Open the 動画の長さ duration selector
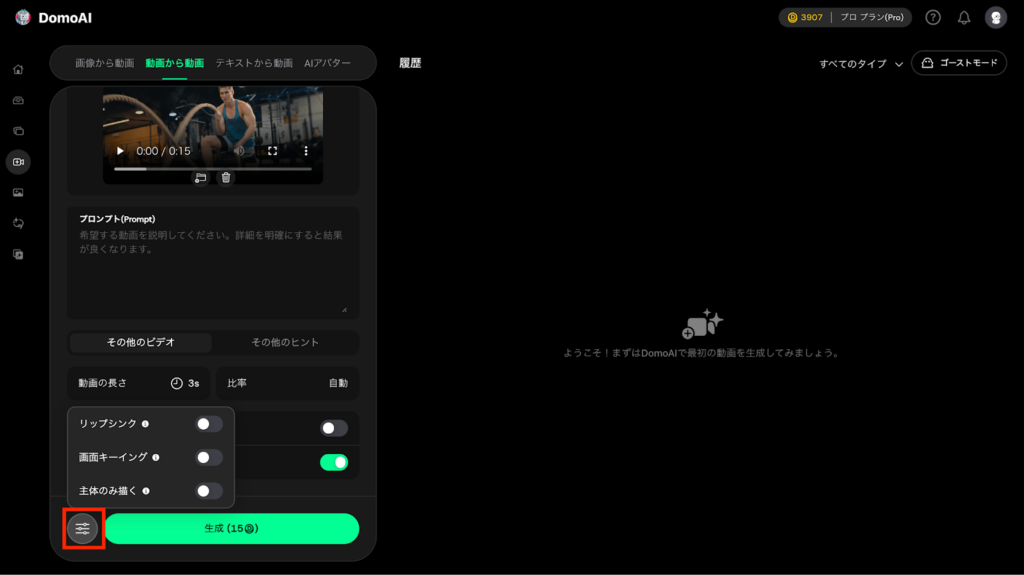This screenshot has height=575, width=1024. (x=139, y=383)
